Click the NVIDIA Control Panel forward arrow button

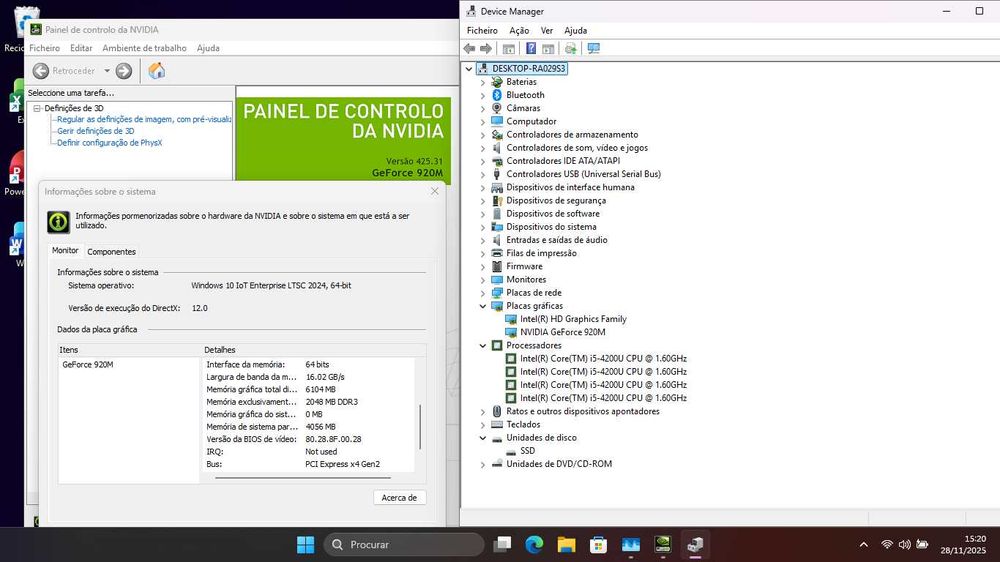click(x=124, y=71)
